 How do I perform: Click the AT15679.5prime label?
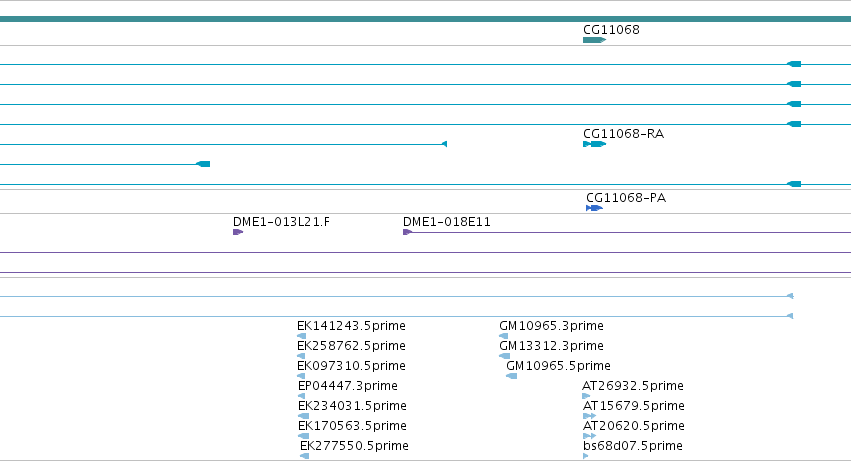tap(634, 406)
